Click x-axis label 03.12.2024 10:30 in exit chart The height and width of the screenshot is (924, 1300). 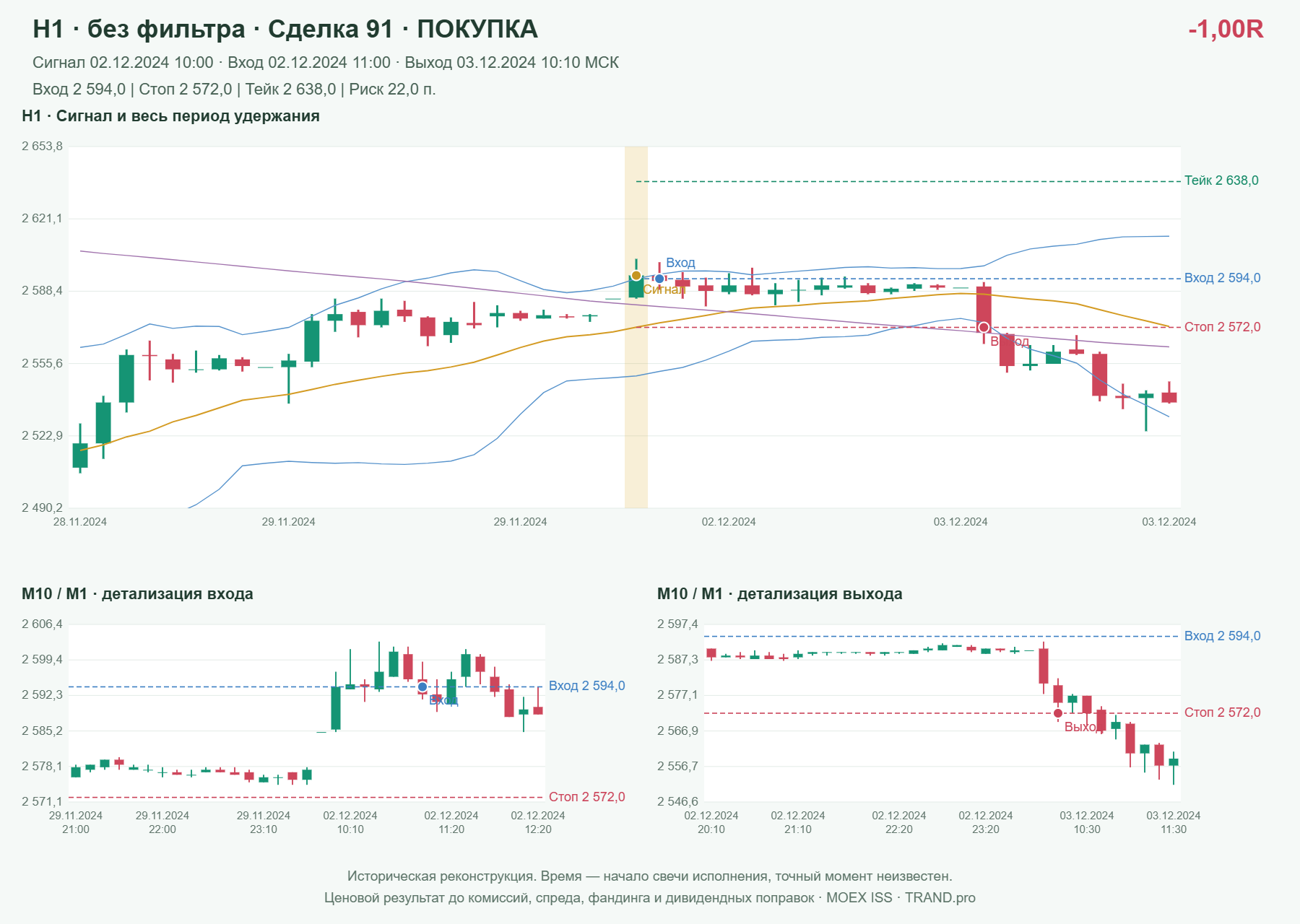[x=1087, y=822]
